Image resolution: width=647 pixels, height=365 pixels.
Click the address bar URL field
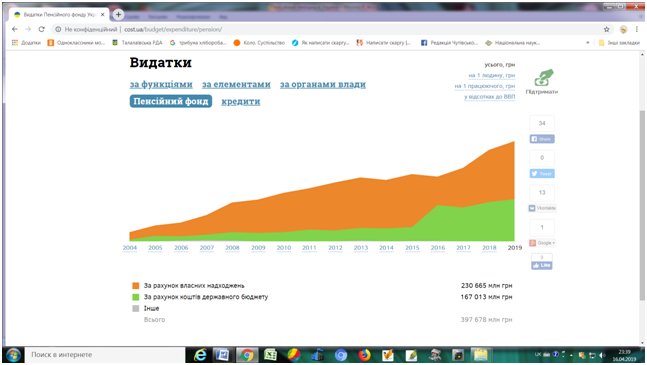[x=330, y=29]
